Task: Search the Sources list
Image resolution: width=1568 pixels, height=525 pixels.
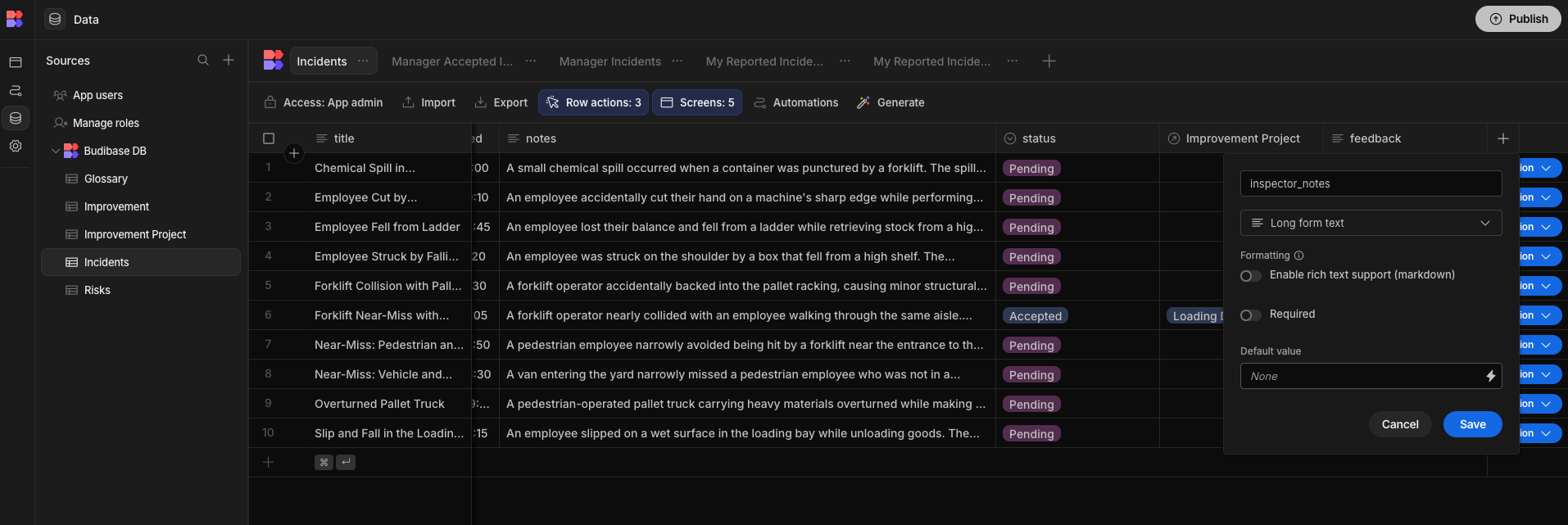Action: point(203,60)
